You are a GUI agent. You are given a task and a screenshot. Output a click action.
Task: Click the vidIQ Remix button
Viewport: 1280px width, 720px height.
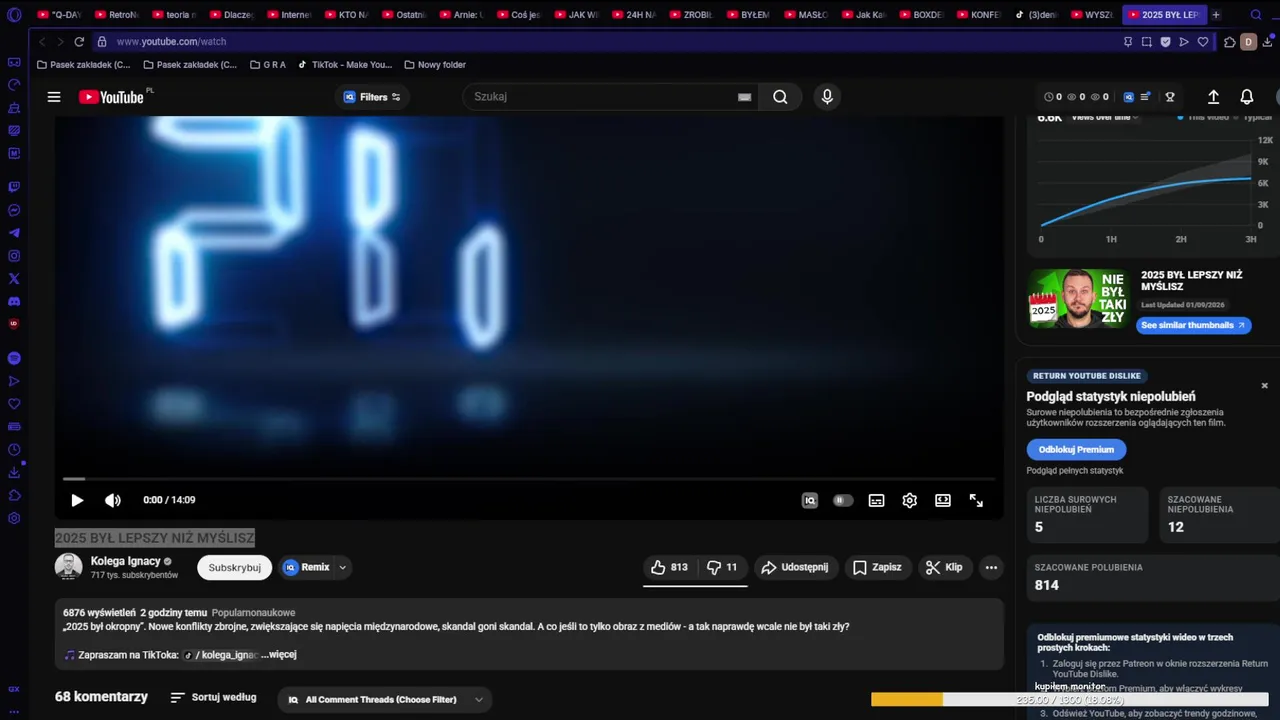point(307,567)
